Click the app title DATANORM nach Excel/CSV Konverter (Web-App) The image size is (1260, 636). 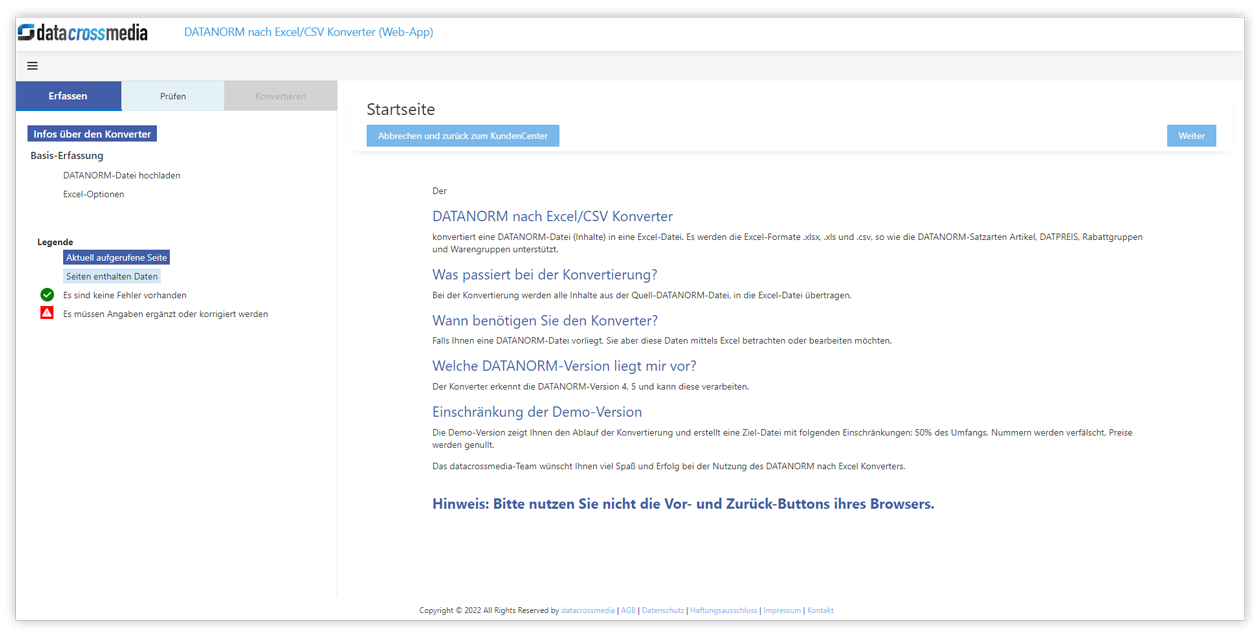click(308, 32)
